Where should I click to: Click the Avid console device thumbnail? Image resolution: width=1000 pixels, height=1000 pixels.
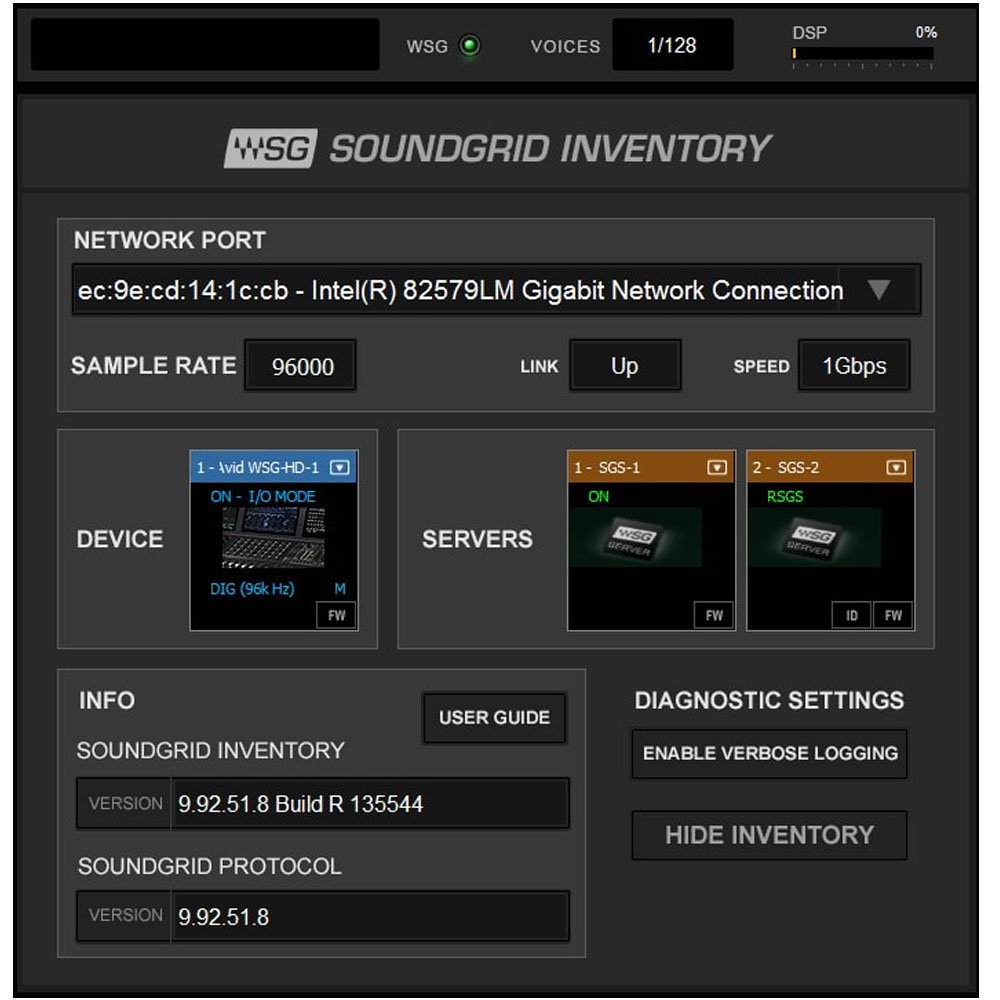click(273, 538)
